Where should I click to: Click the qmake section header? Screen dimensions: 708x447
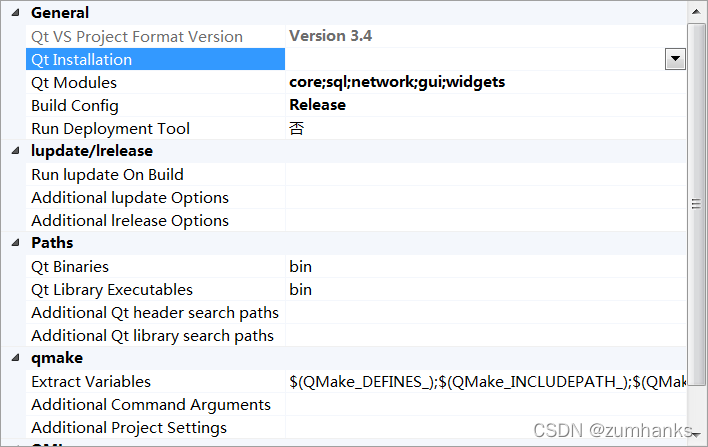57,358
